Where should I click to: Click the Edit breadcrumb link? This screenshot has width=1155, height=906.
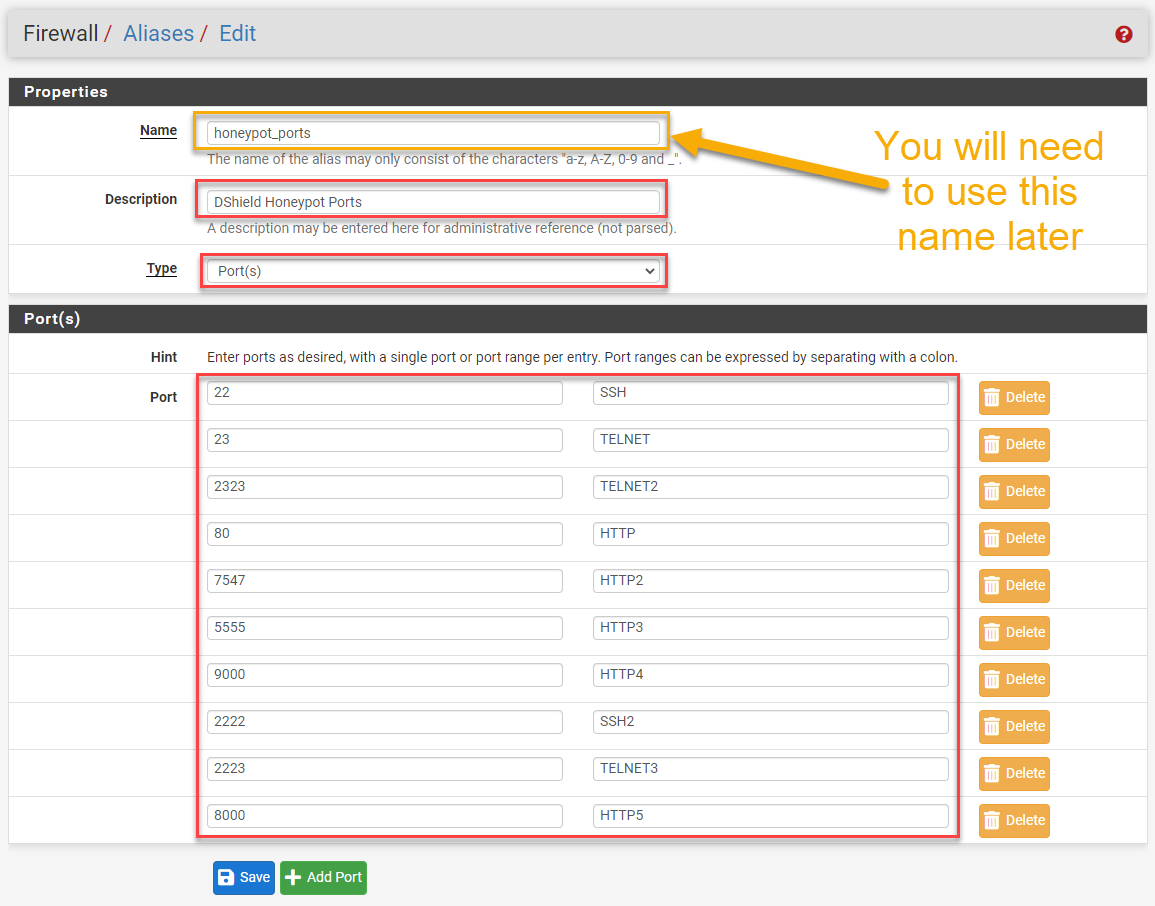237,33
